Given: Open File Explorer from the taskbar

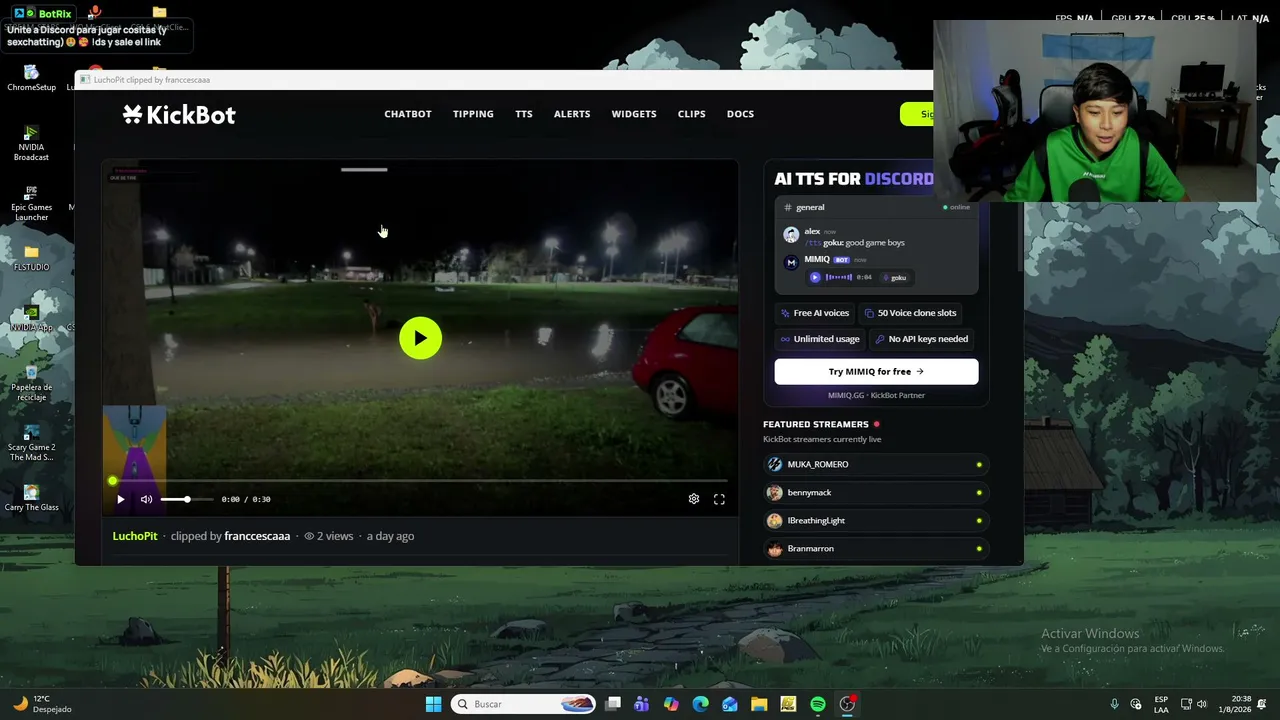Looking at the screenshot, I should tap(759, 704).
